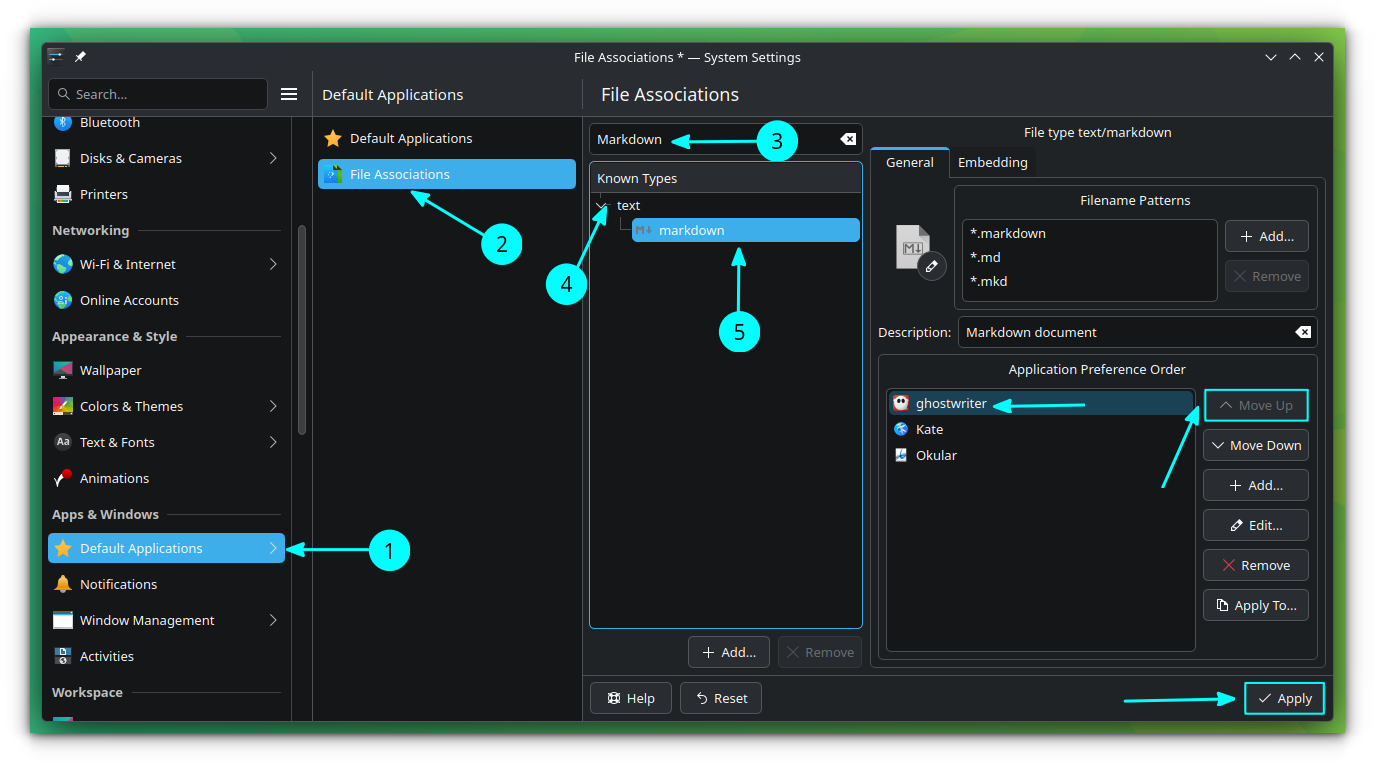Click Add under Application Preference Order
The height and width of the screenshot is (765, 1375).
1256,485
